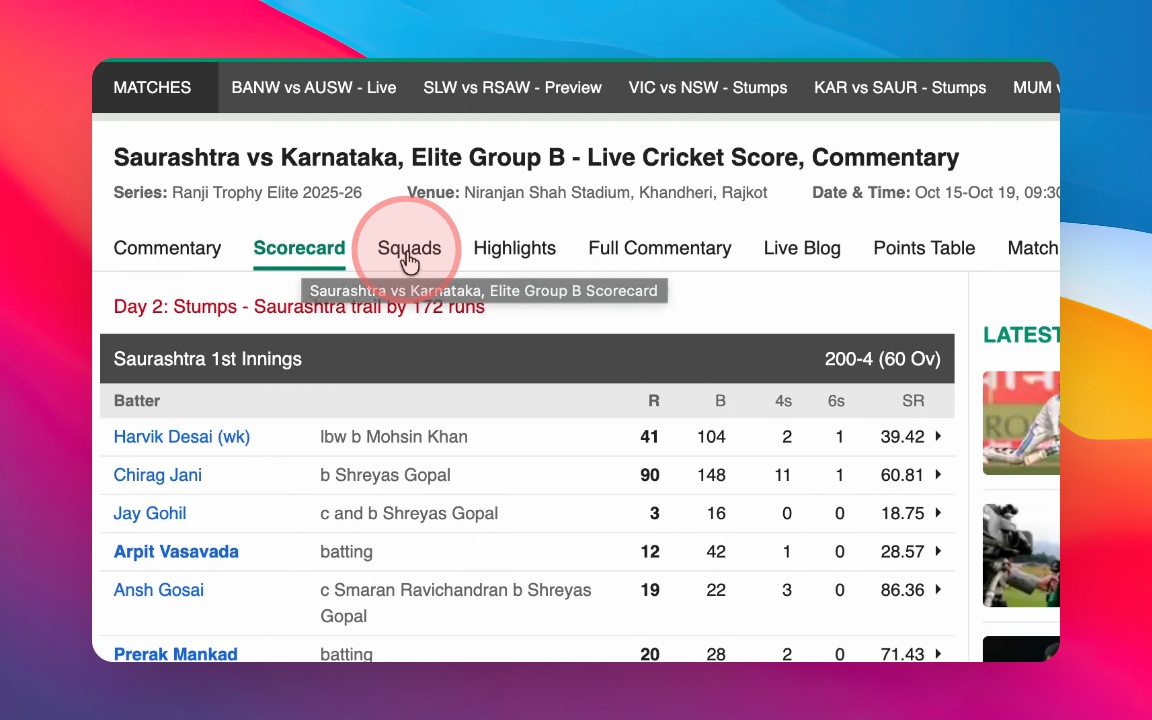Viewport: 1152px width, 720px height.
Task: Expand Jay Gohil row arrow
Action: tap(938, 513)
